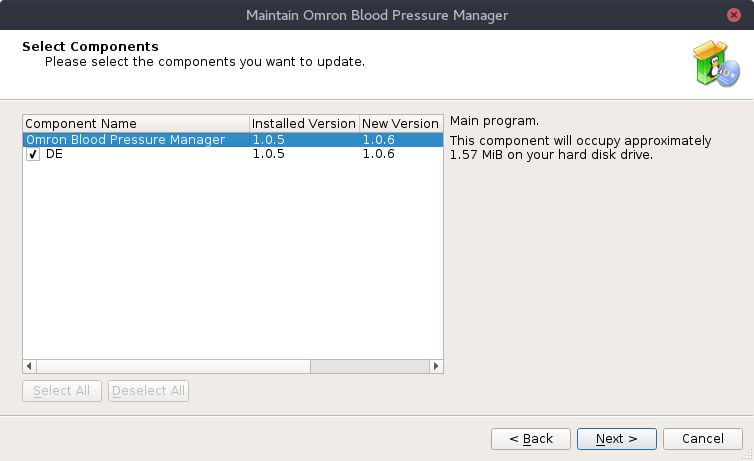Sort by Installed Version column header
This screenshot has width=754, height=461.
(304, 124)
